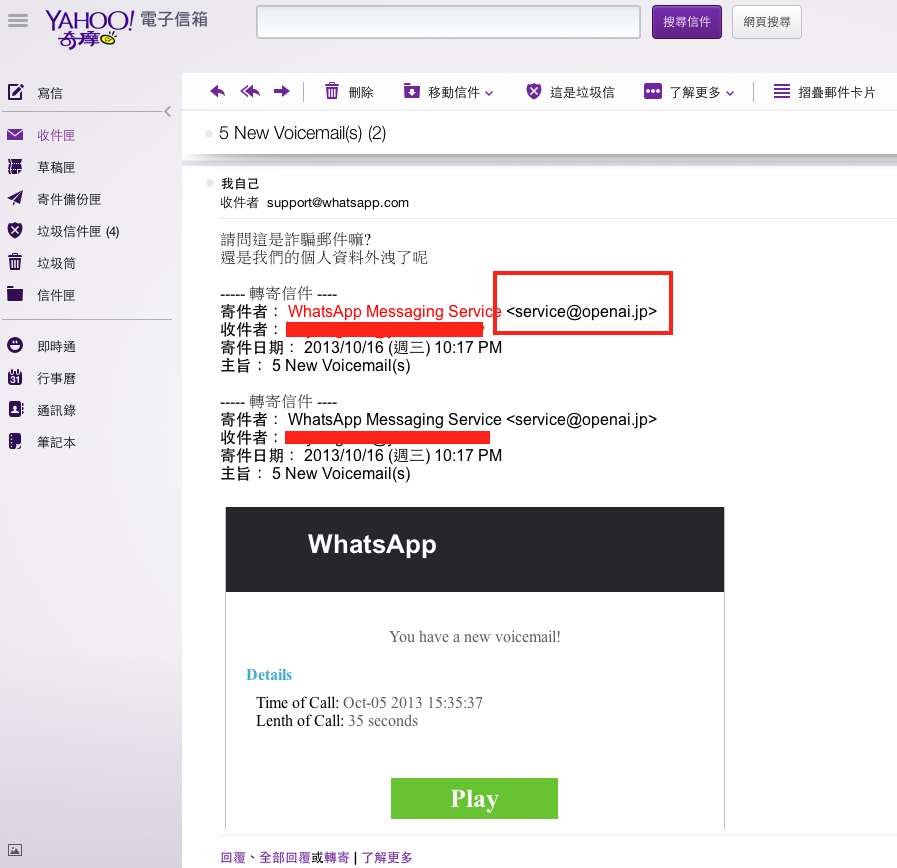Click the Yahoo! 奇摩 logo
This screenshot has width=897, height=868.
tap(89, 29)
